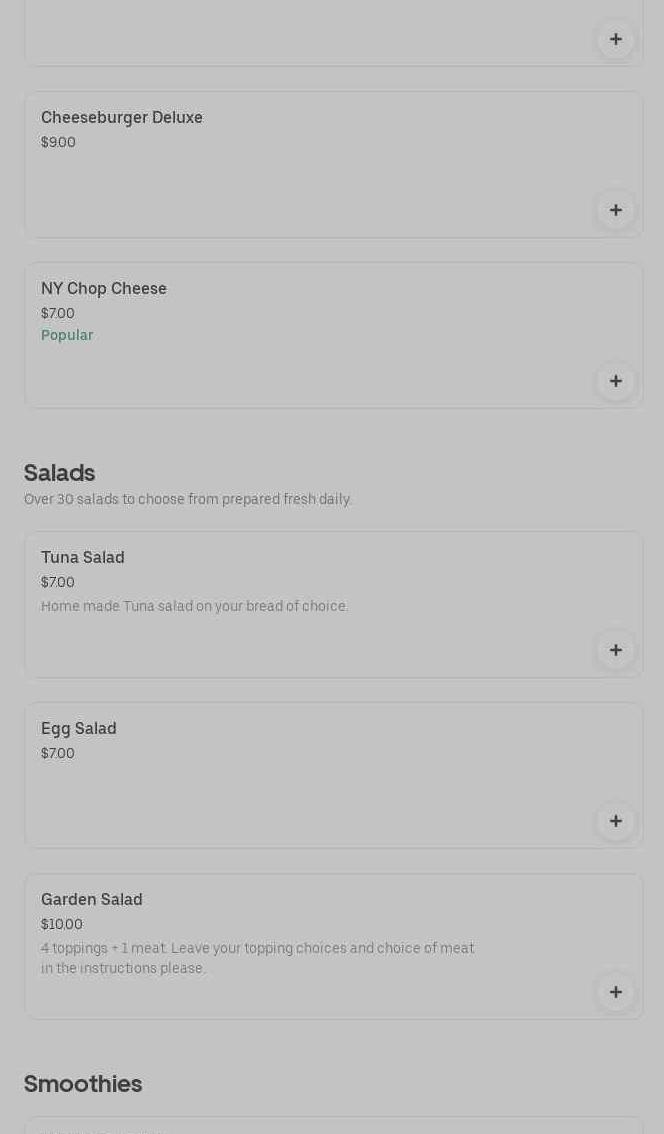Screen dimensions: 664x1134
Task: Open the first card under Smoothies
Action: 333,1125
